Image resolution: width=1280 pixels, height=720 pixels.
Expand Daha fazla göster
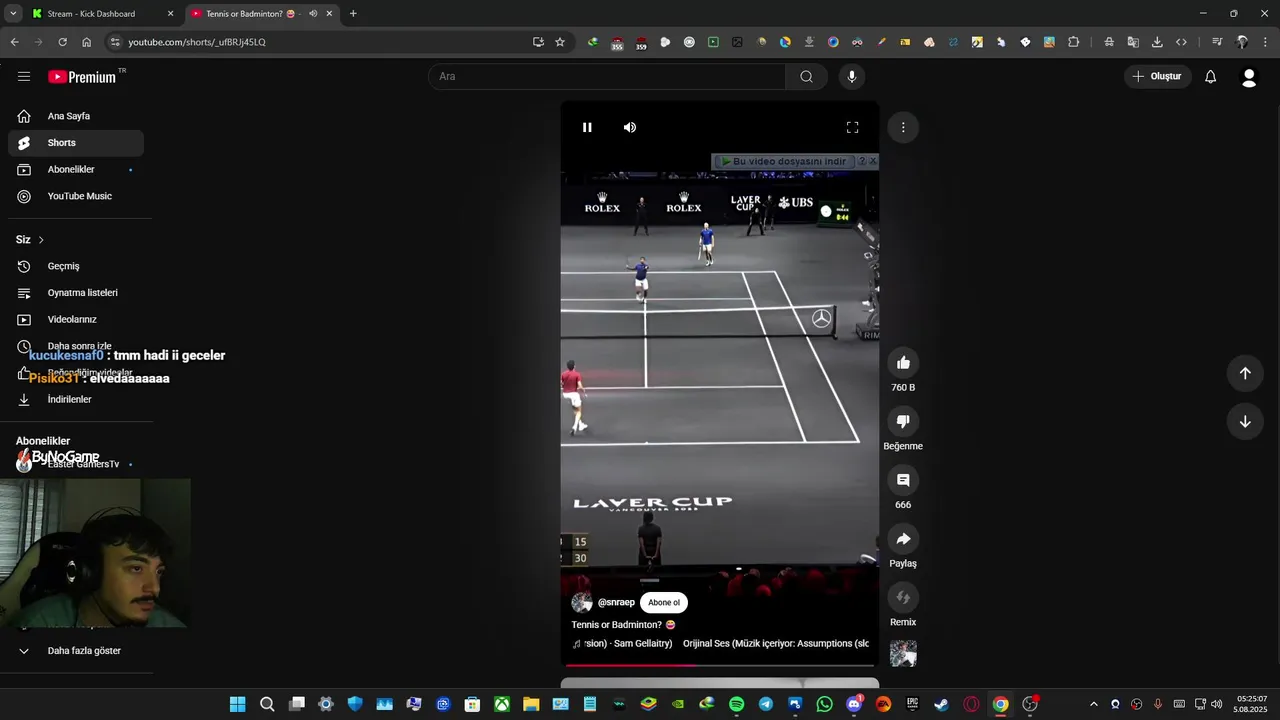[x=76, y=650]
